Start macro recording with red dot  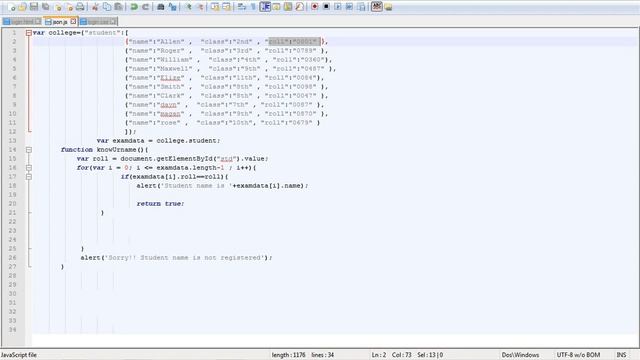click(x=315, y=7)
